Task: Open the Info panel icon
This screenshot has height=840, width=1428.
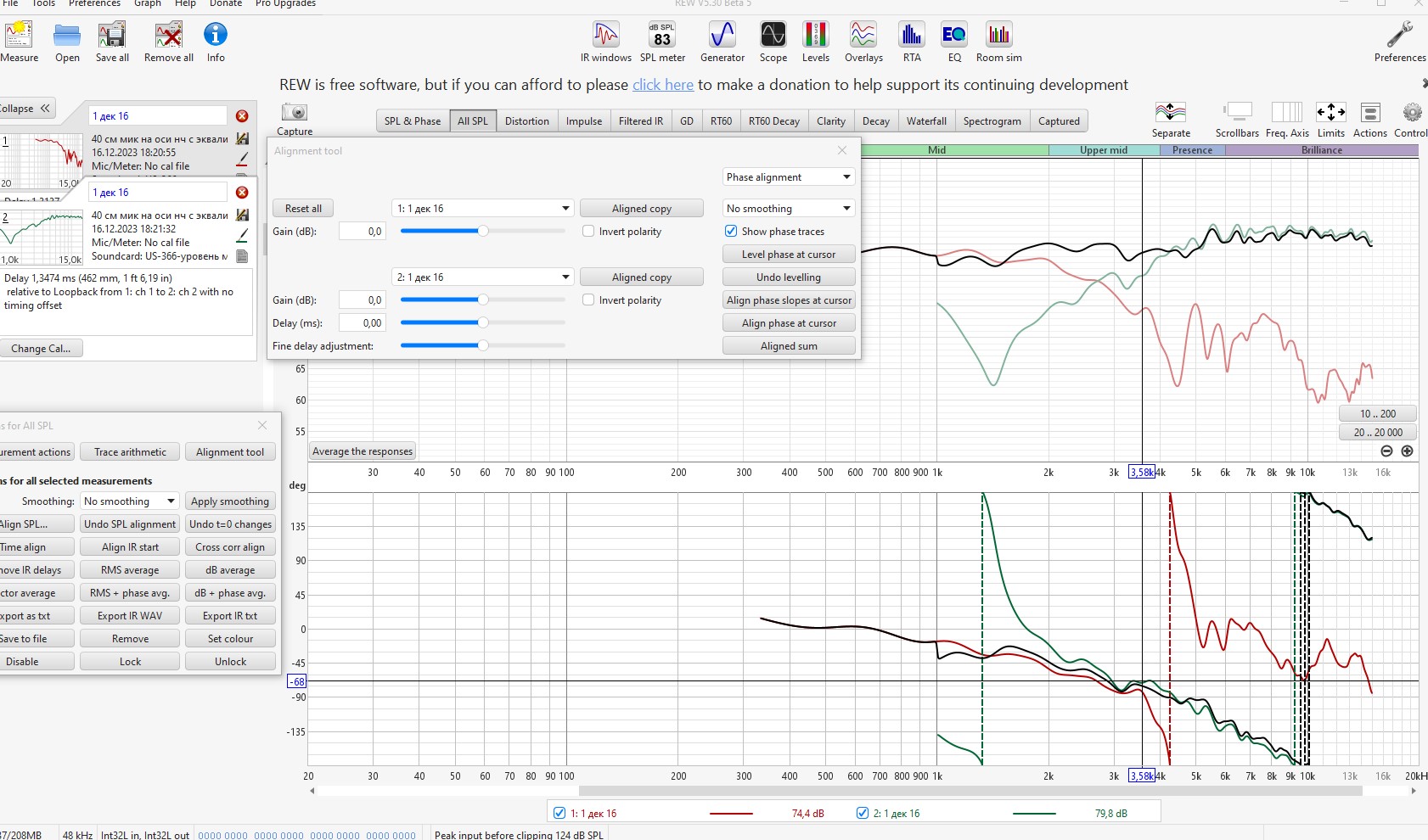Action: tap(216, 35)
